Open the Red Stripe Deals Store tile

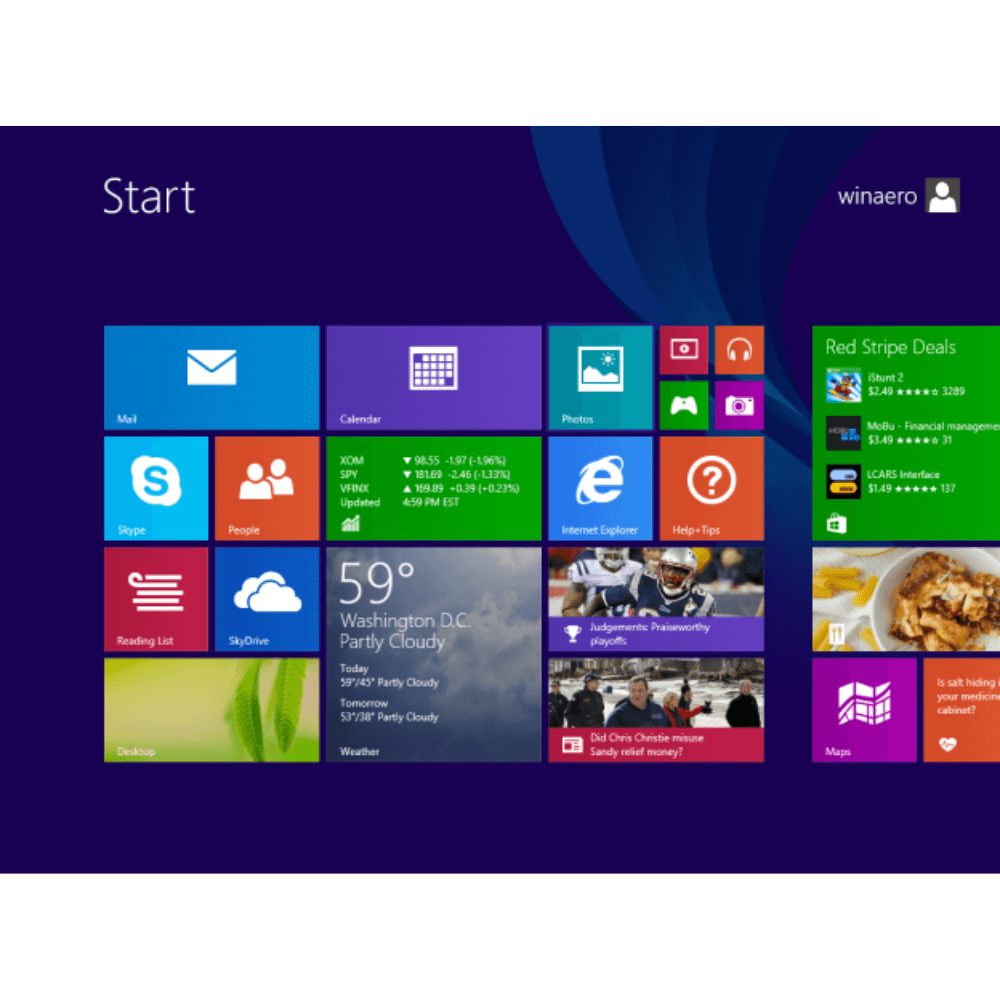905,433
